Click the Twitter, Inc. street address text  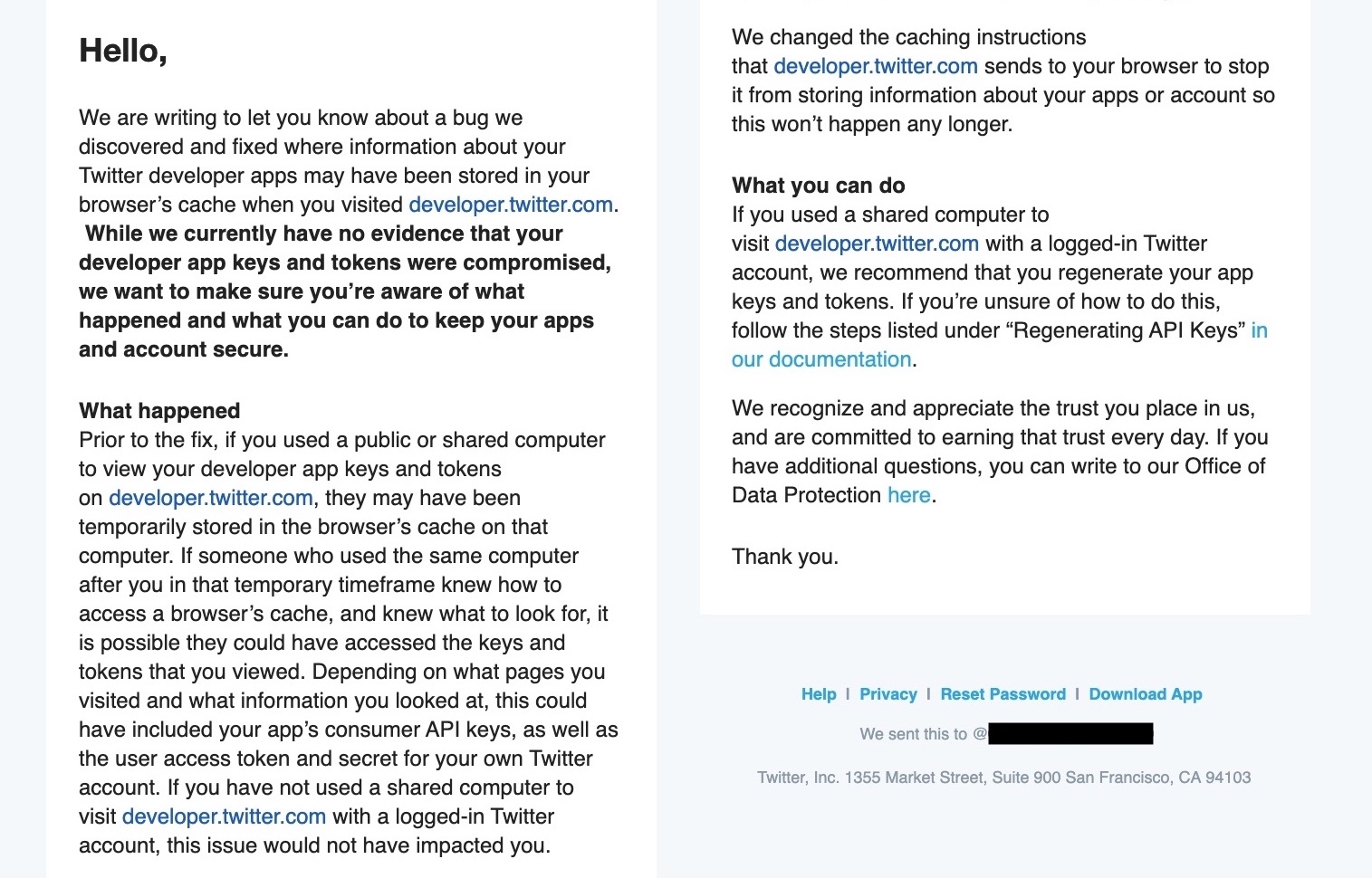pos(1004,778)
